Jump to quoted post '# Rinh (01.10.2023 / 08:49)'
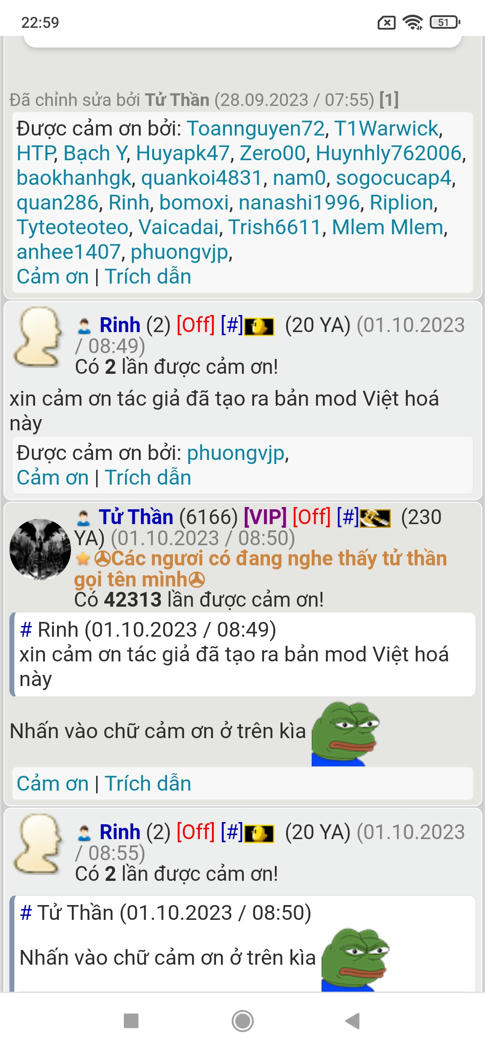Screen dimensions: 485x1050 (148, 630)
